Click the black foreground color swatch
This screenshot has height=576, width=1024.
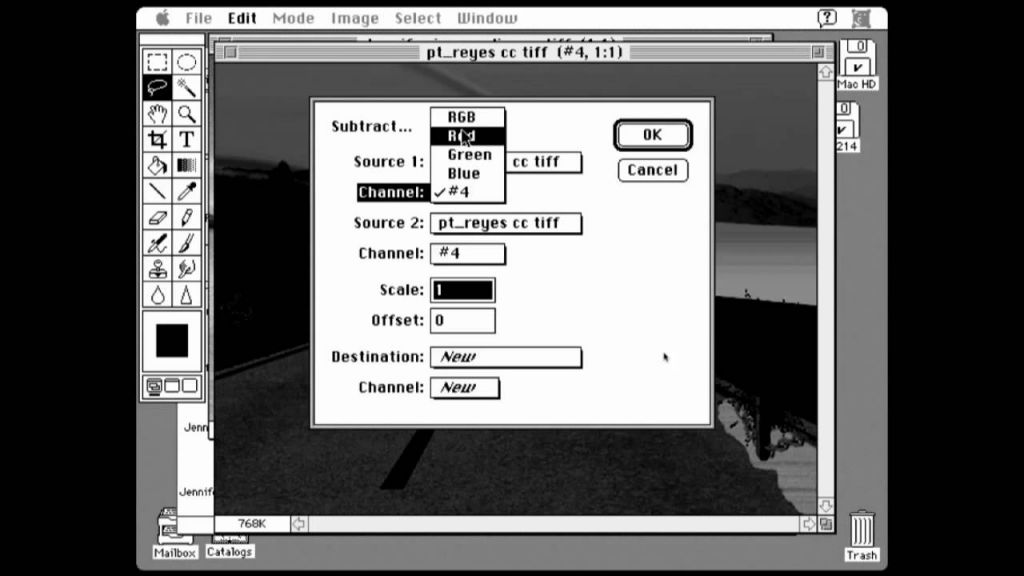point(172,341)
